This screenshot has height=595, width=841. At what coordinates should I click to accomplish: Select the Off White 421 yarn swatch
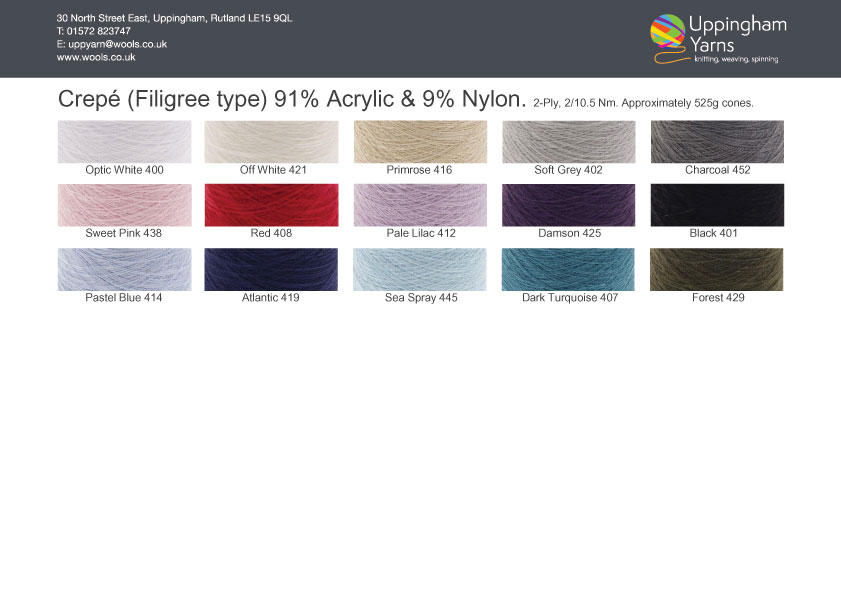pyautogui.click(x=271, y=142)
